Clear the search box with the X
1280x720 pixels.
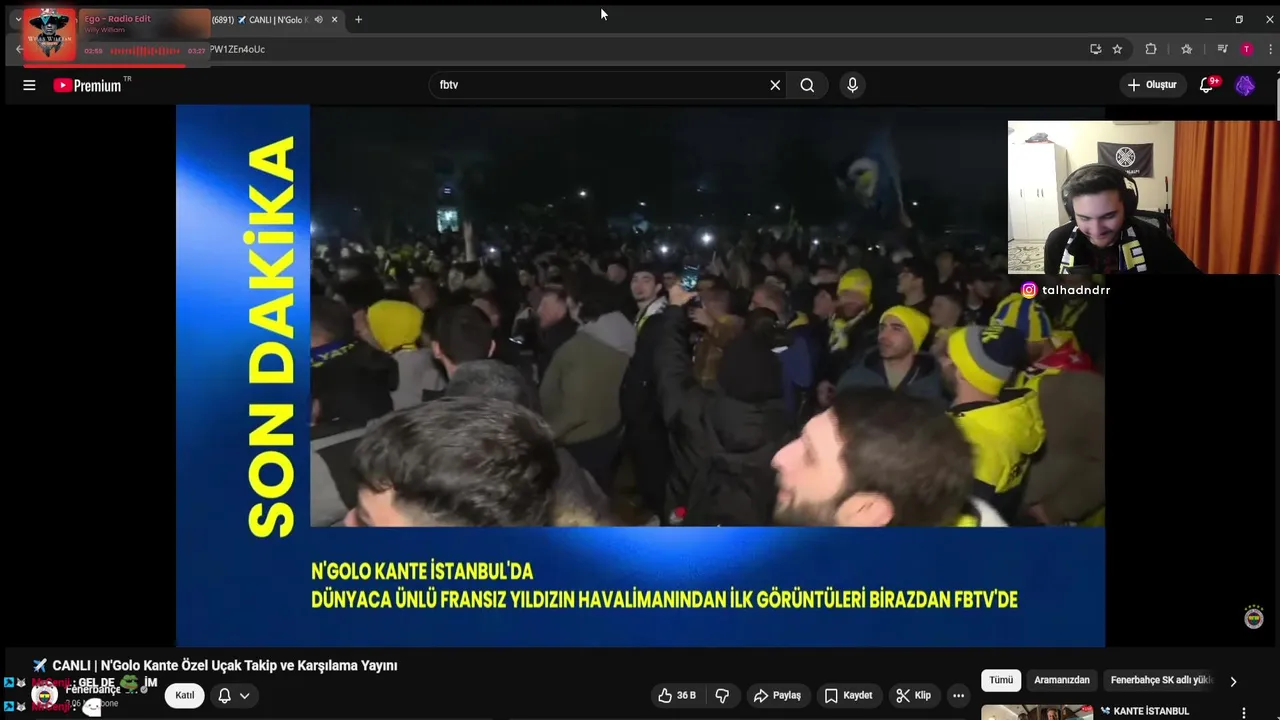775,85
